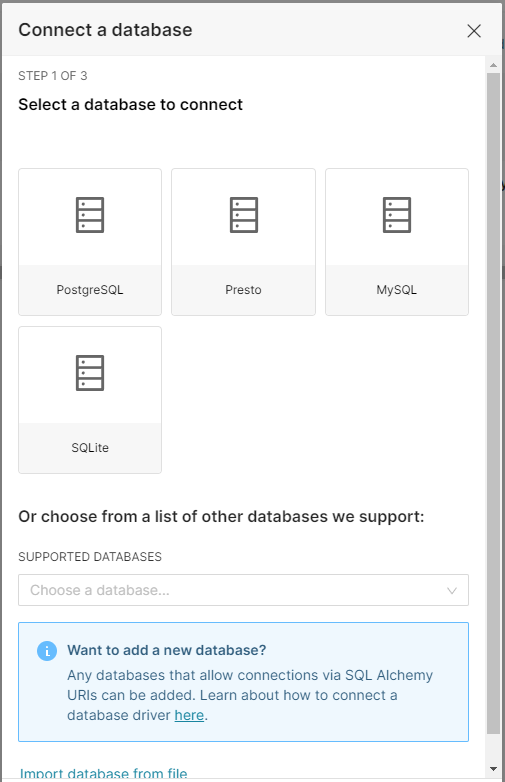This screenshot has width=505, height=782.
Task: Select the PostgreSQL label card
Action: tap(90, 290)
